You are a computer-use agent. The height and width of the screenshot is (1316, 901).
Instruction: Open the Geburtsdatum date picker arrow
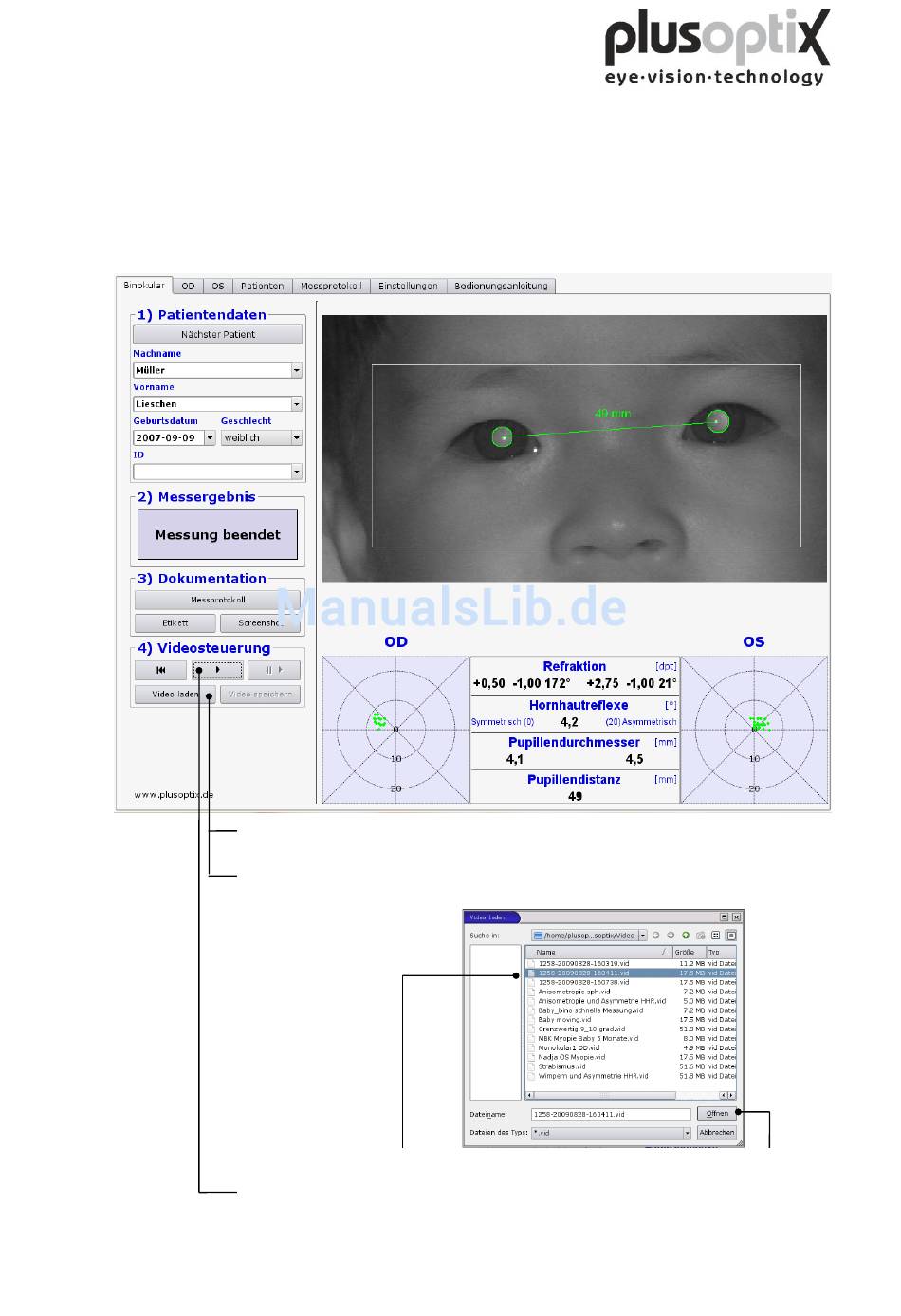[211, 438]
